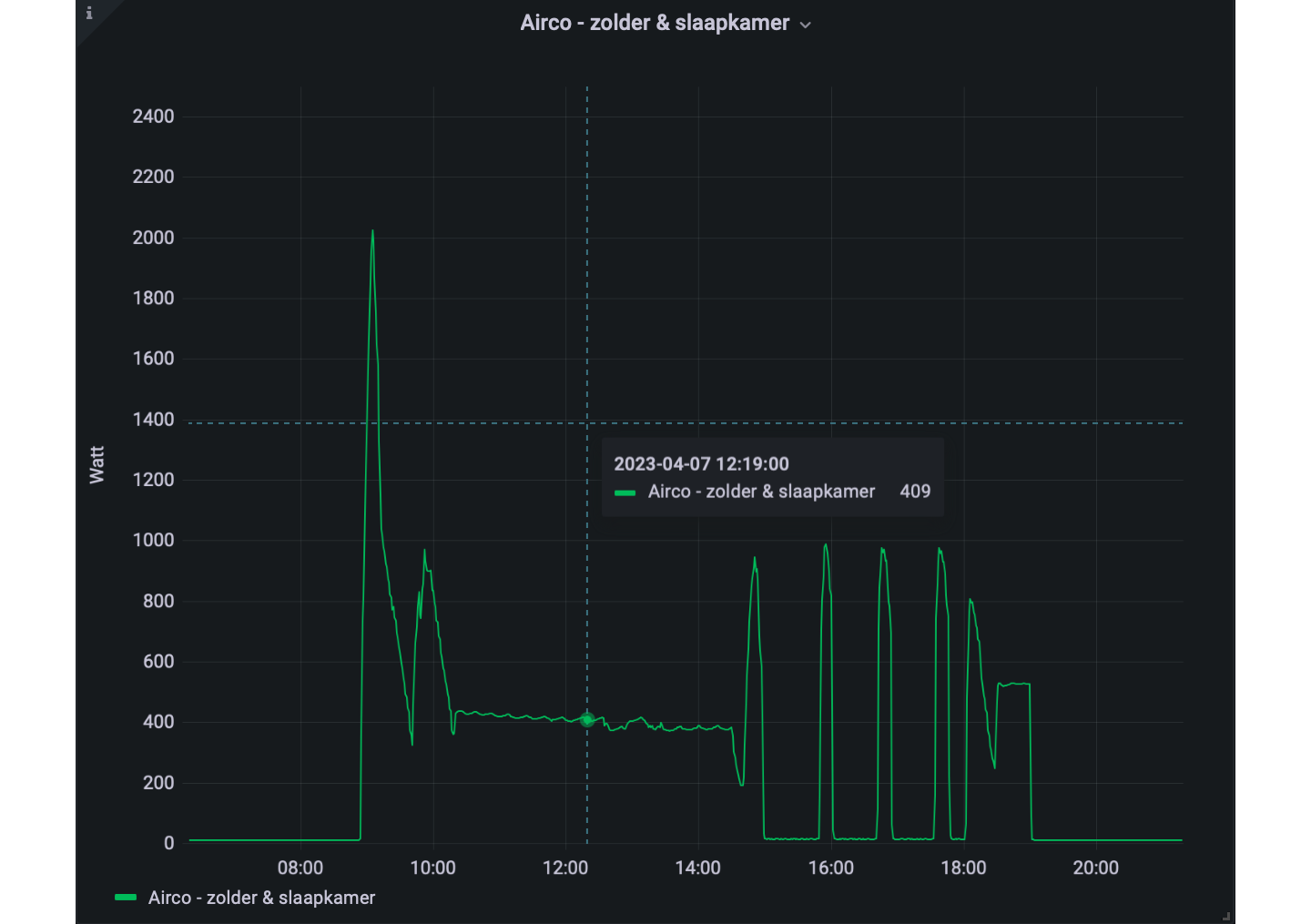
Task: Click the 18:00 x-axis label
Action: [963, 868]
